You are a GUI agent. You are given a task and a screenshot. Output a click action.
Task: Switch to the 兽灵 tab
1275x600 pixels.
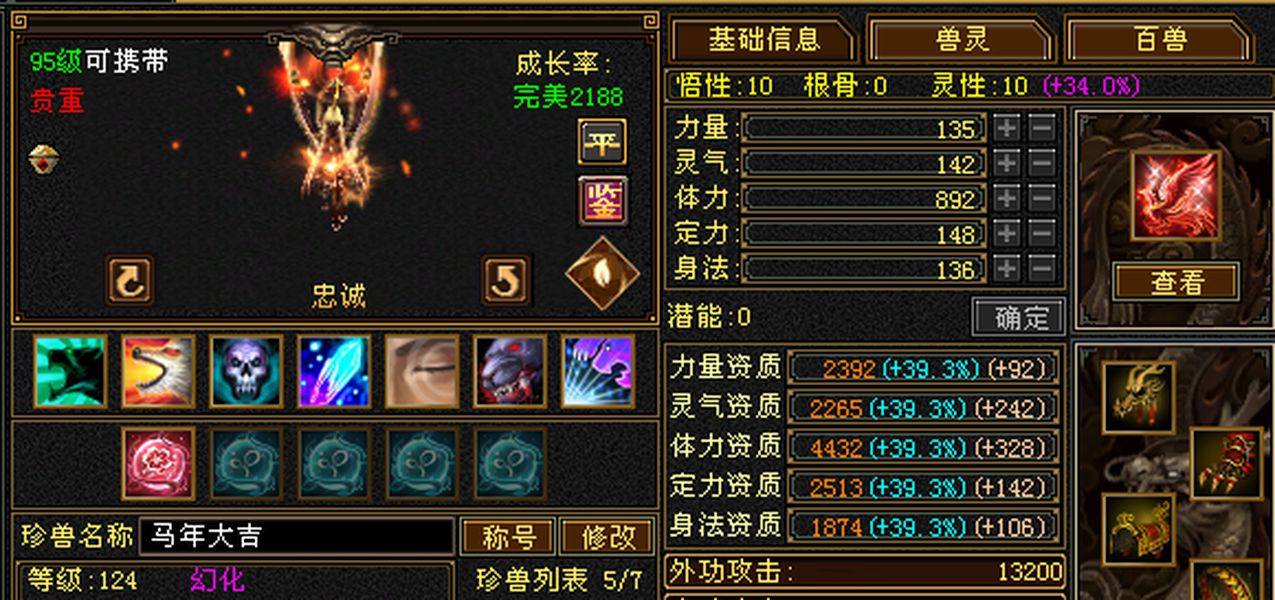(962, 40)
